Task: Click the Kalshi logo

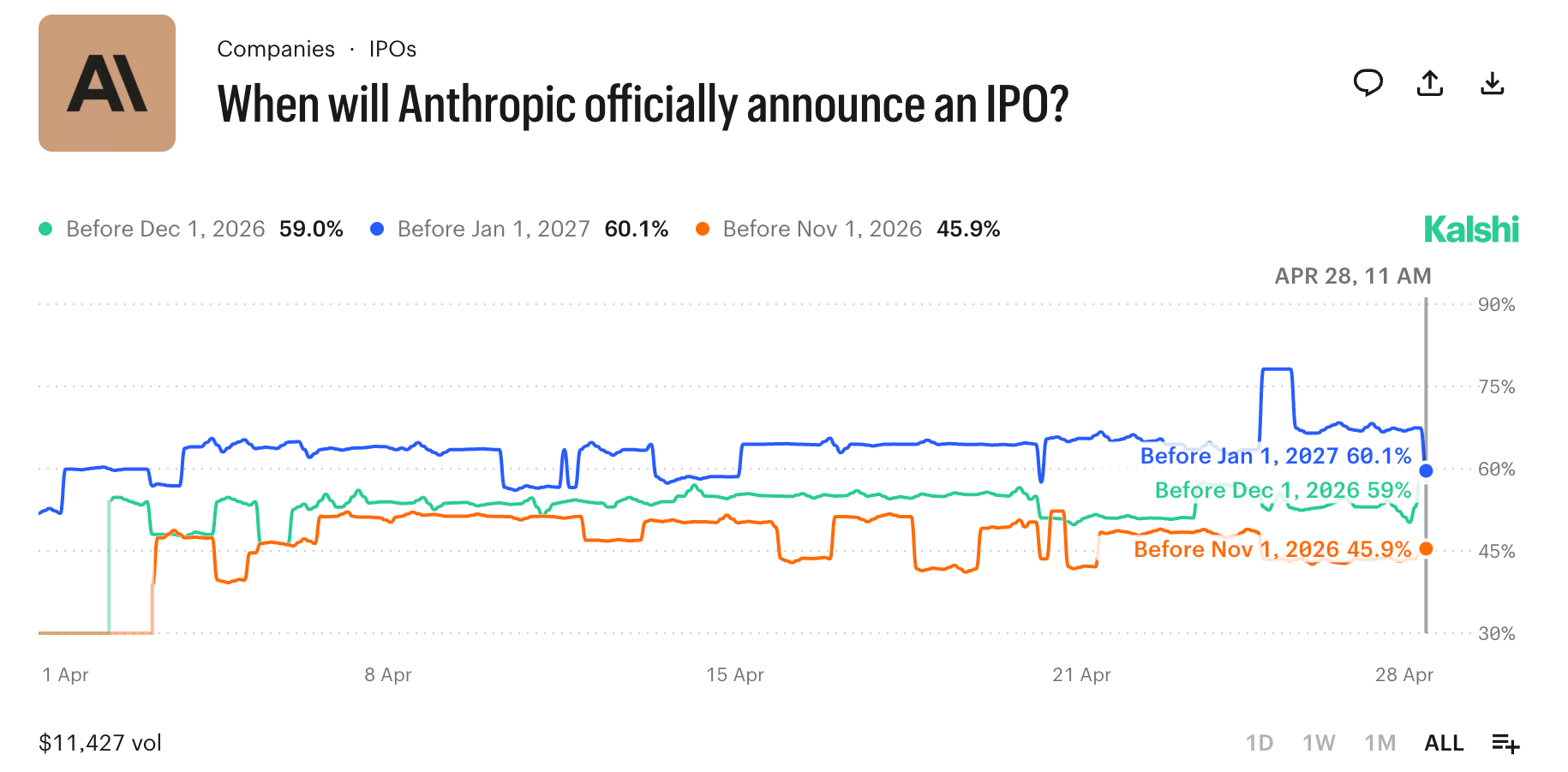Action: [x=1471, y=229]
